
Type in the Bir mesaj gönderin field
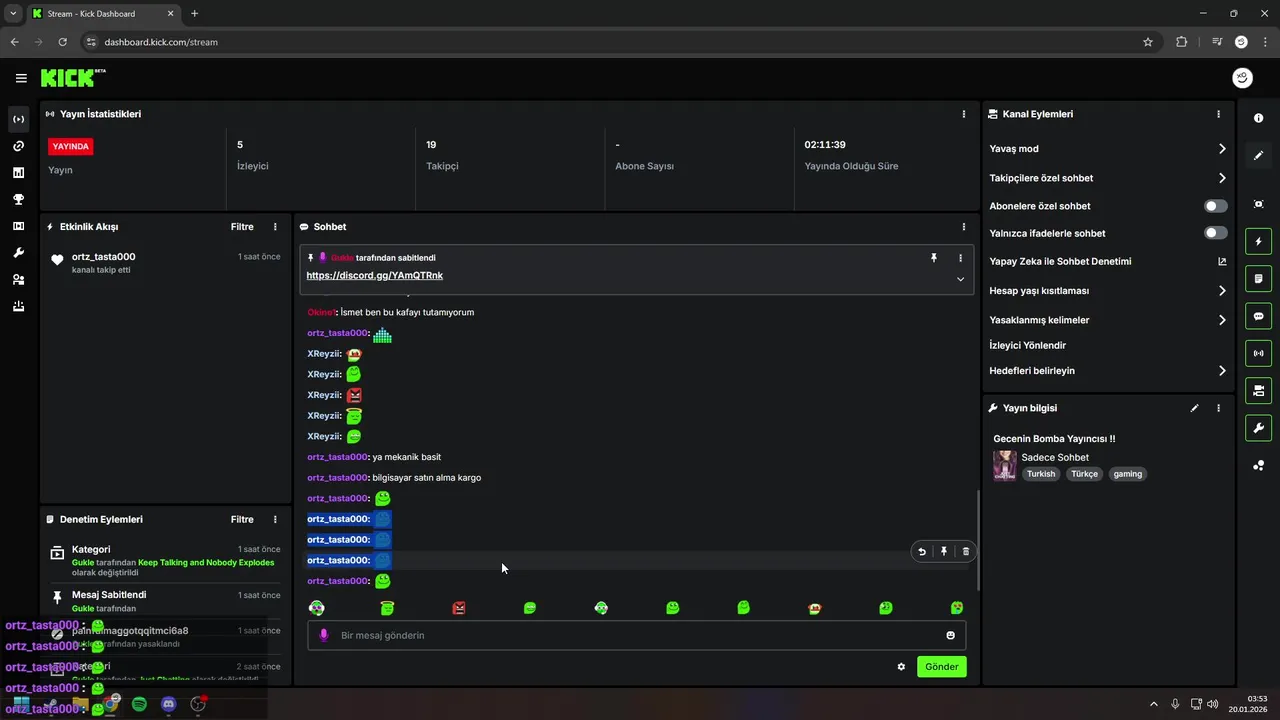(637, 635)
